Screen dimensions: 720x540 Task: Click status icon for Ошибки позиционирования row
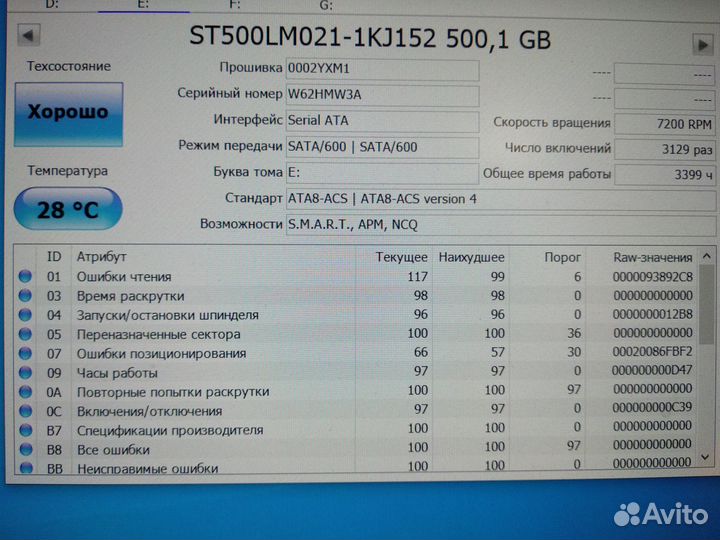pyautogui.click(x=25, y=354)
